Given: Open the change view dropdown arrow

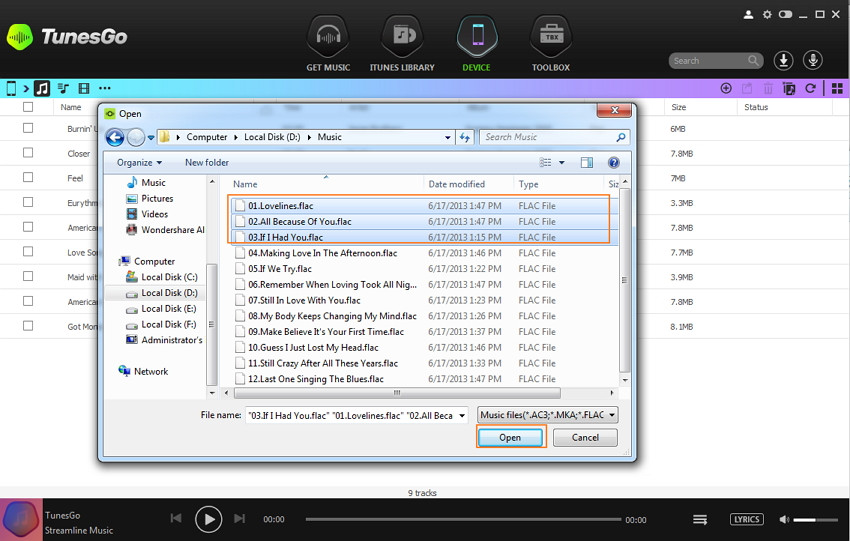Looking at the screenshot, I should tap(562, 163).
